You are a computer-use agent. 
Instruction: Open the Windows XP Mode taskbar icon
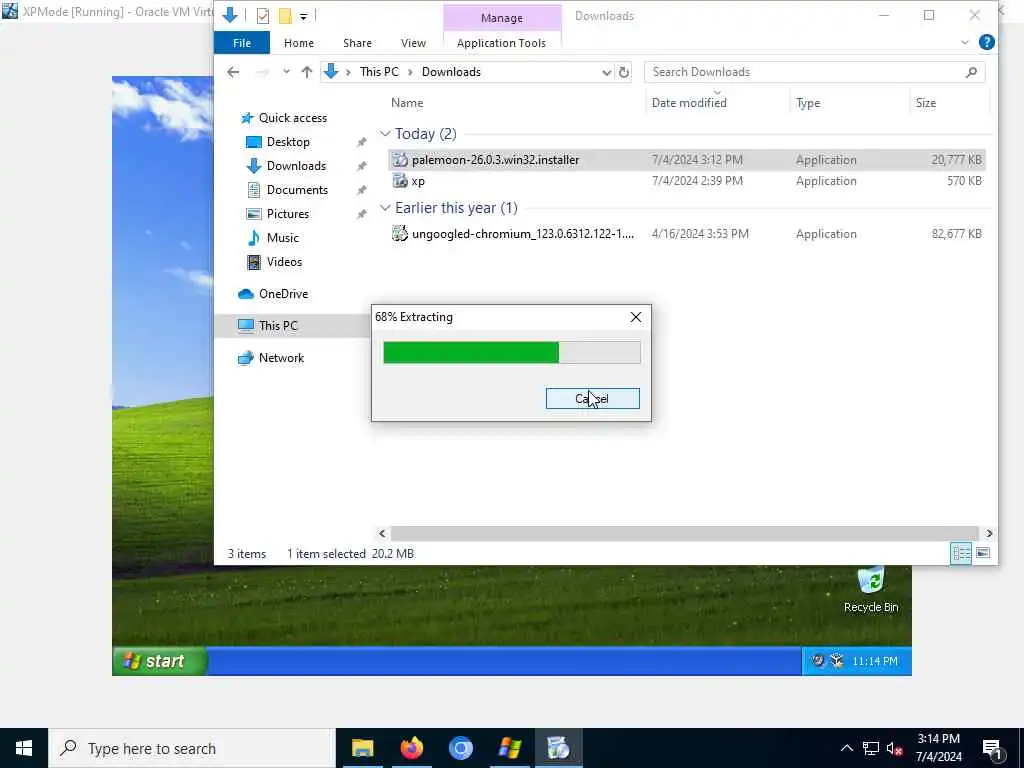(x=509, y=748)
